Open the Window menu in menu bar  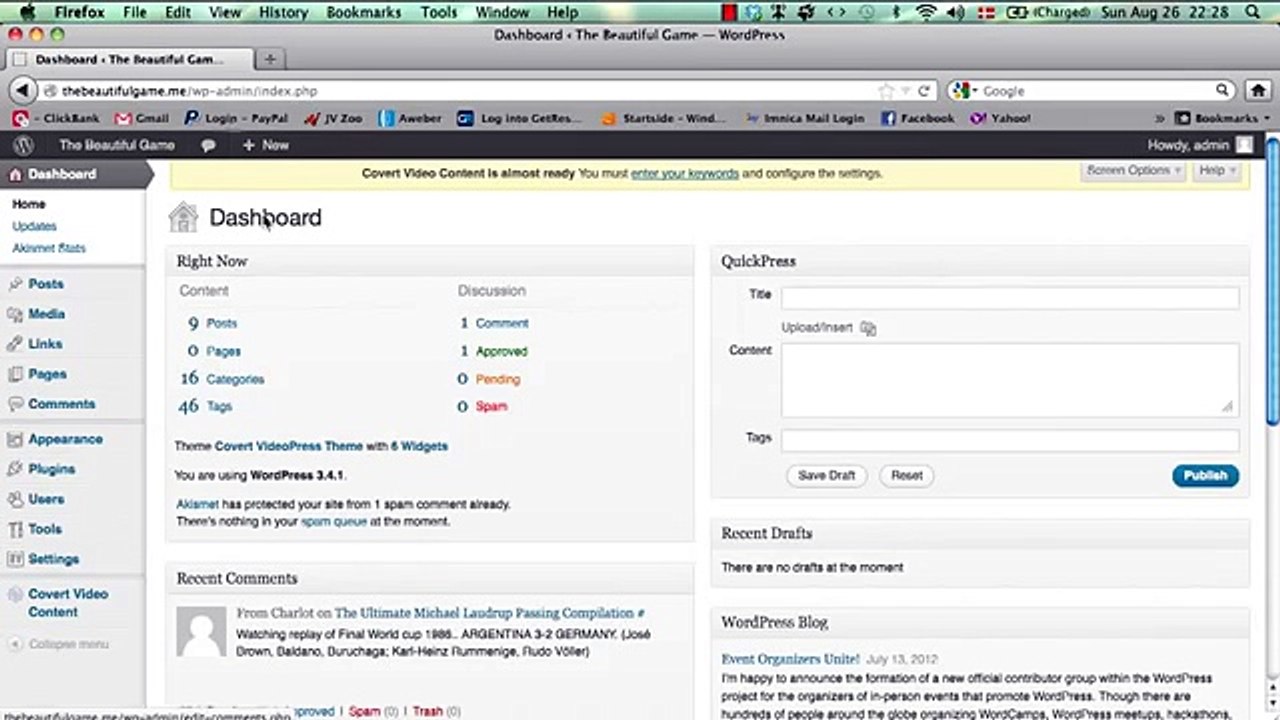[502, 12]
